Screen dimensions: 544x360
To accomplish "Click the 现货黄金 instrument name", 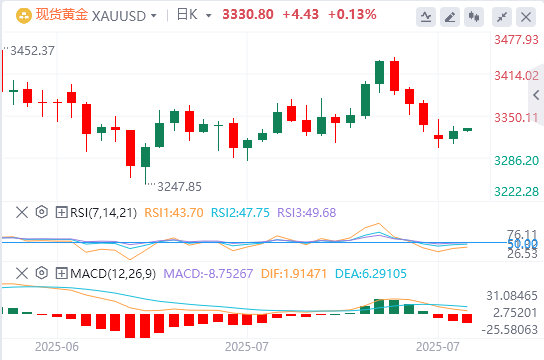I will [x=62, y=15].
